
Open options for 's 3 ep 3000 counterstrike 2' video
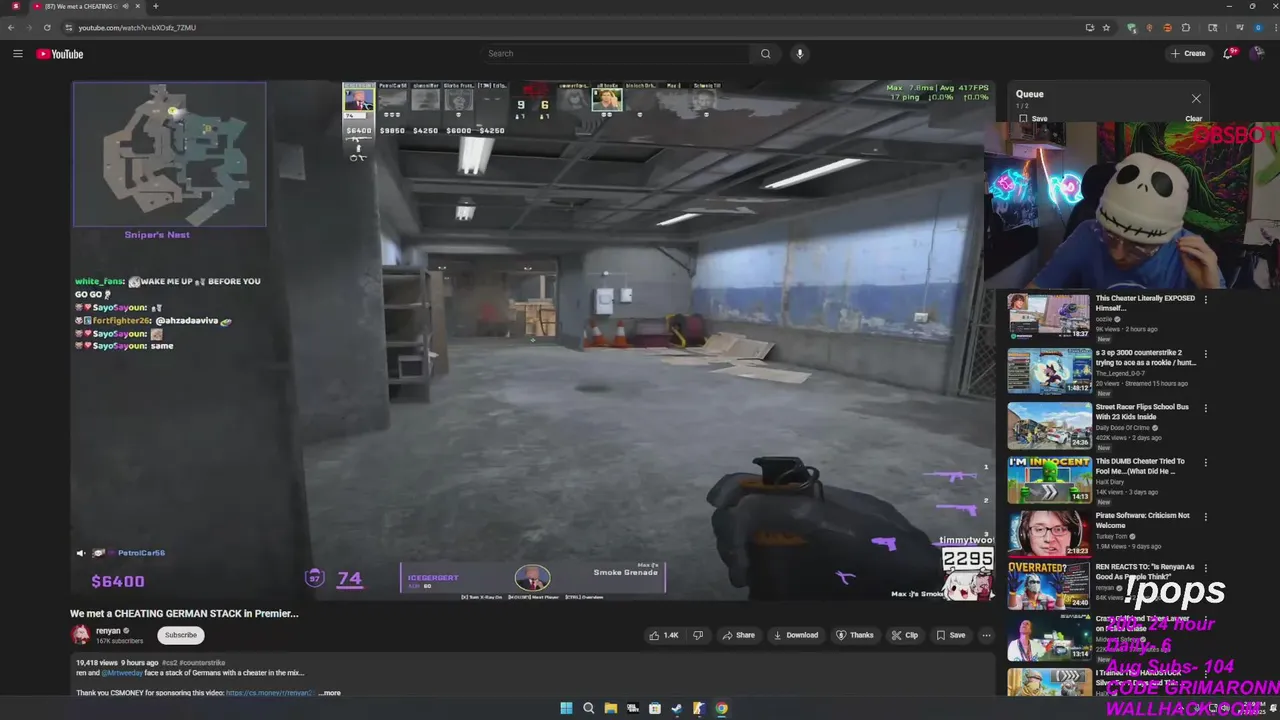click(x=1205, y=354)
